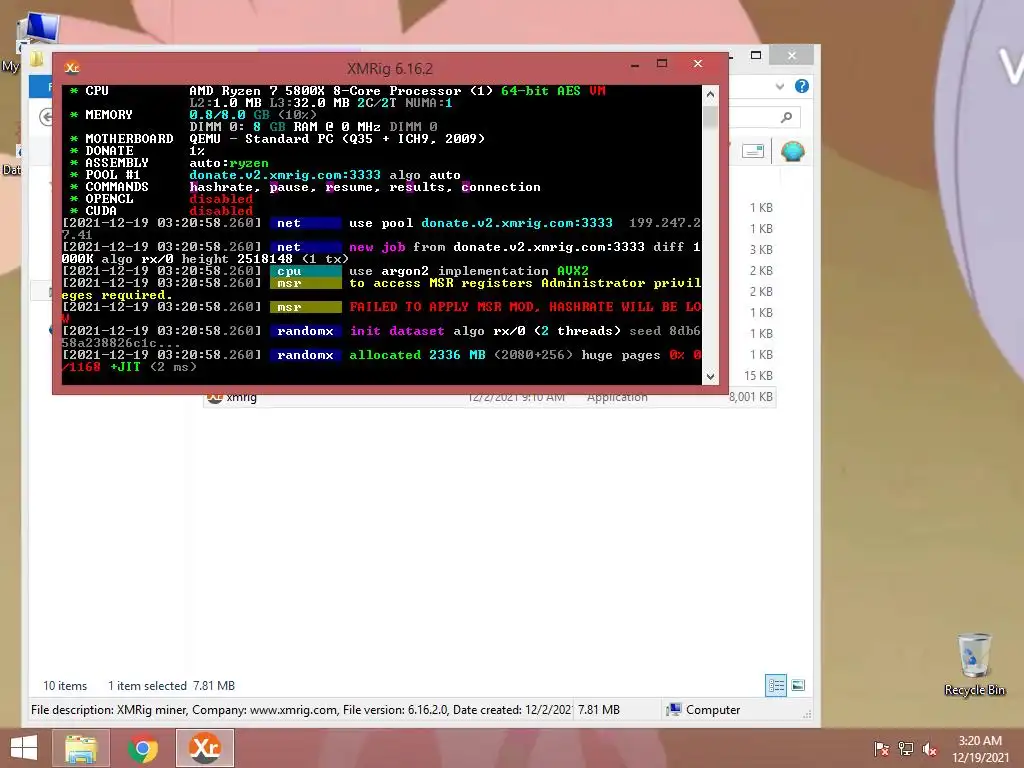The width and height of the screenshot is (1024, 768).
Task: Click the 'hashrate' command text
Action: [x=221, y=187]
